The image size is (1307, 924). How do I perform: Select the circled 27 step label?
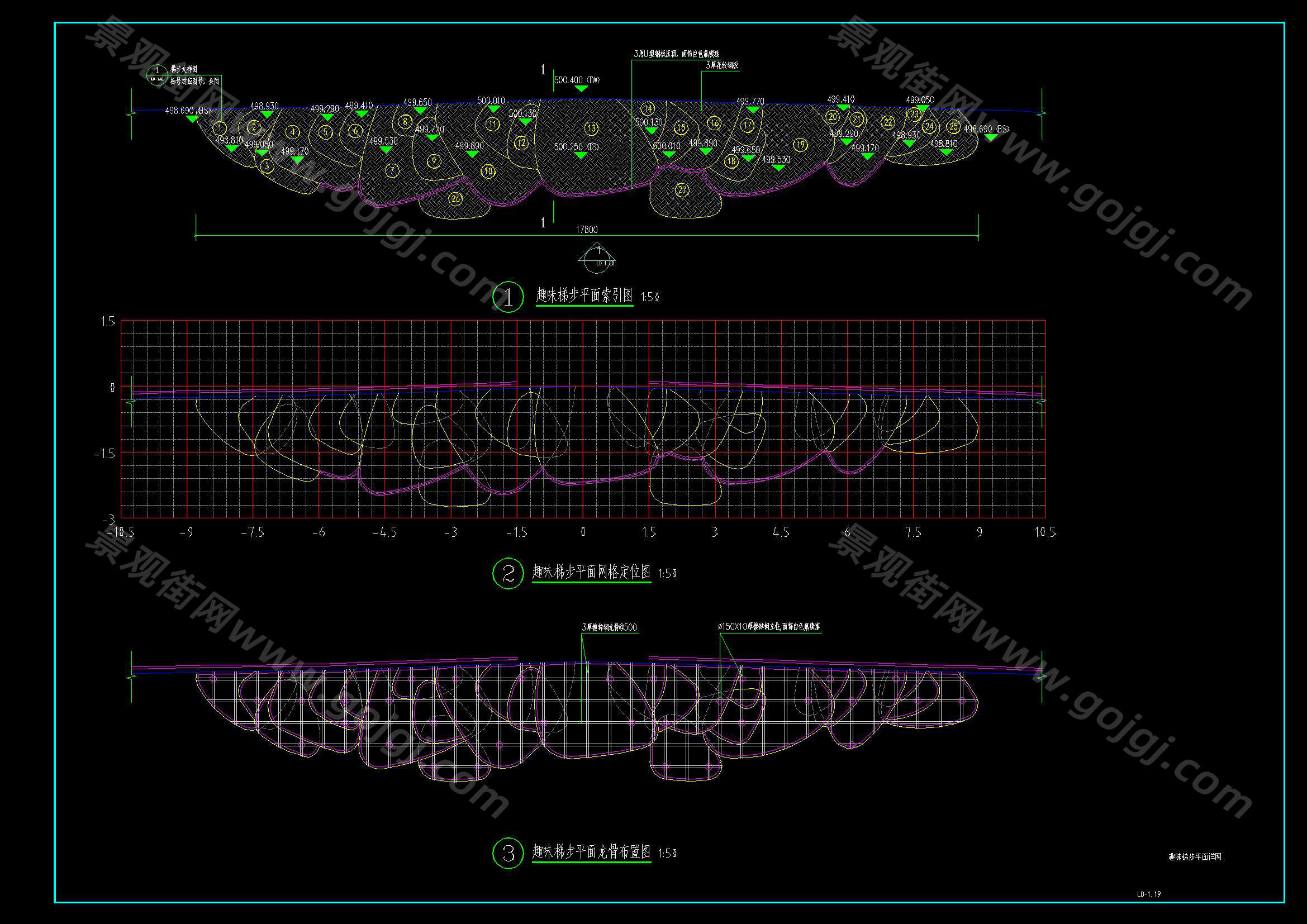click(x=682, y=190)
